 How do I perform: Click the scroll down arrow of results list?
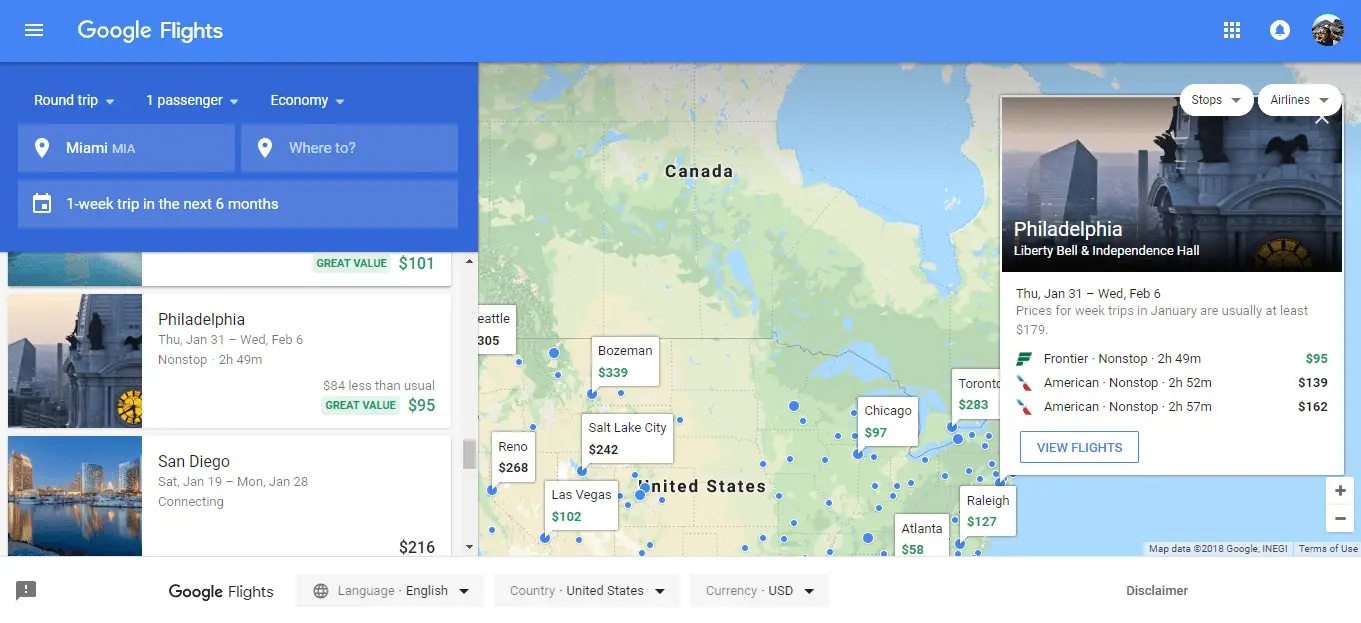point(469,548)
